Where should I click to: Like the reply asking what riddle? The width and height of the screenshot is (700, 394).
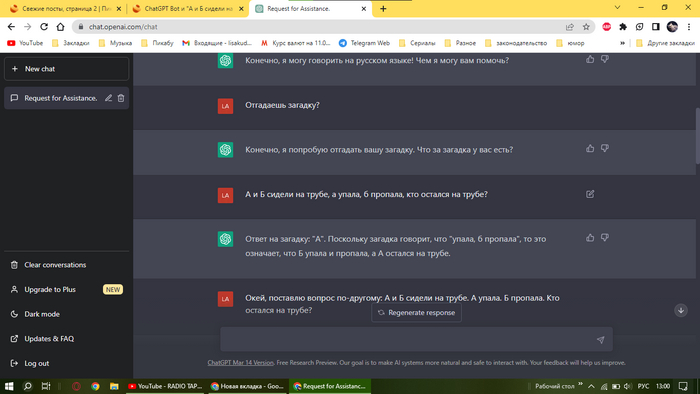pyautogui.click(x=590, y=148)
